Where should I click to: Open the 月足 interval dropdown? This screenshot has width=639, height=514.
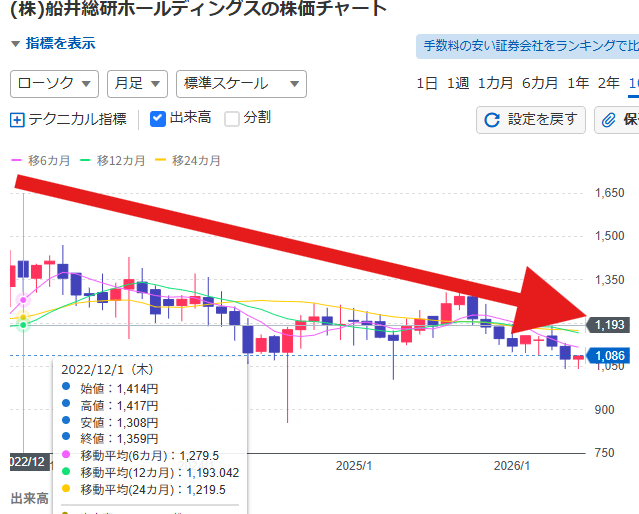coord(137,84)
